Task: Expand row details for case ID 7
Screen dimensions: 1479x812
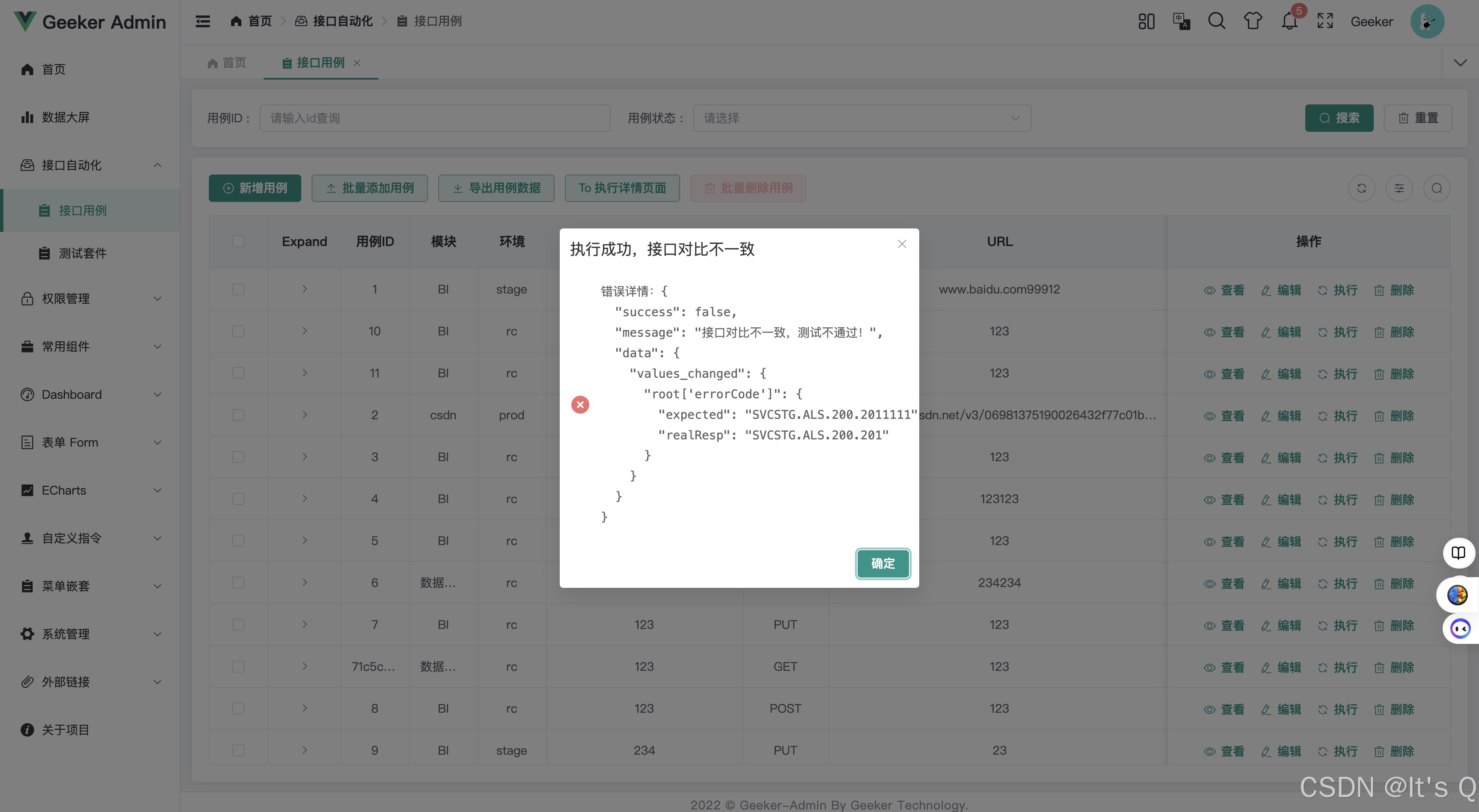Action: pos(304,624)
